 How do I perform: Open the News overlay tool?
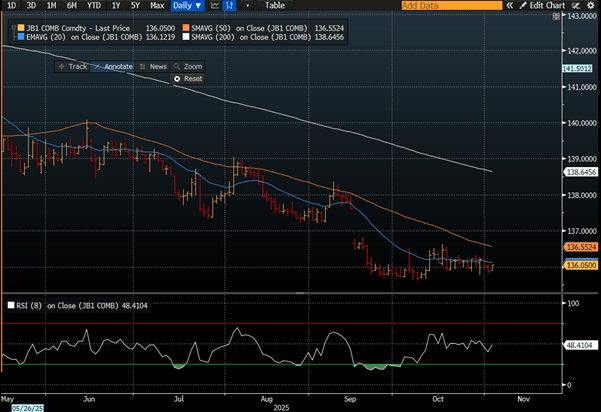pyautogui.click(x=153, y=66)
